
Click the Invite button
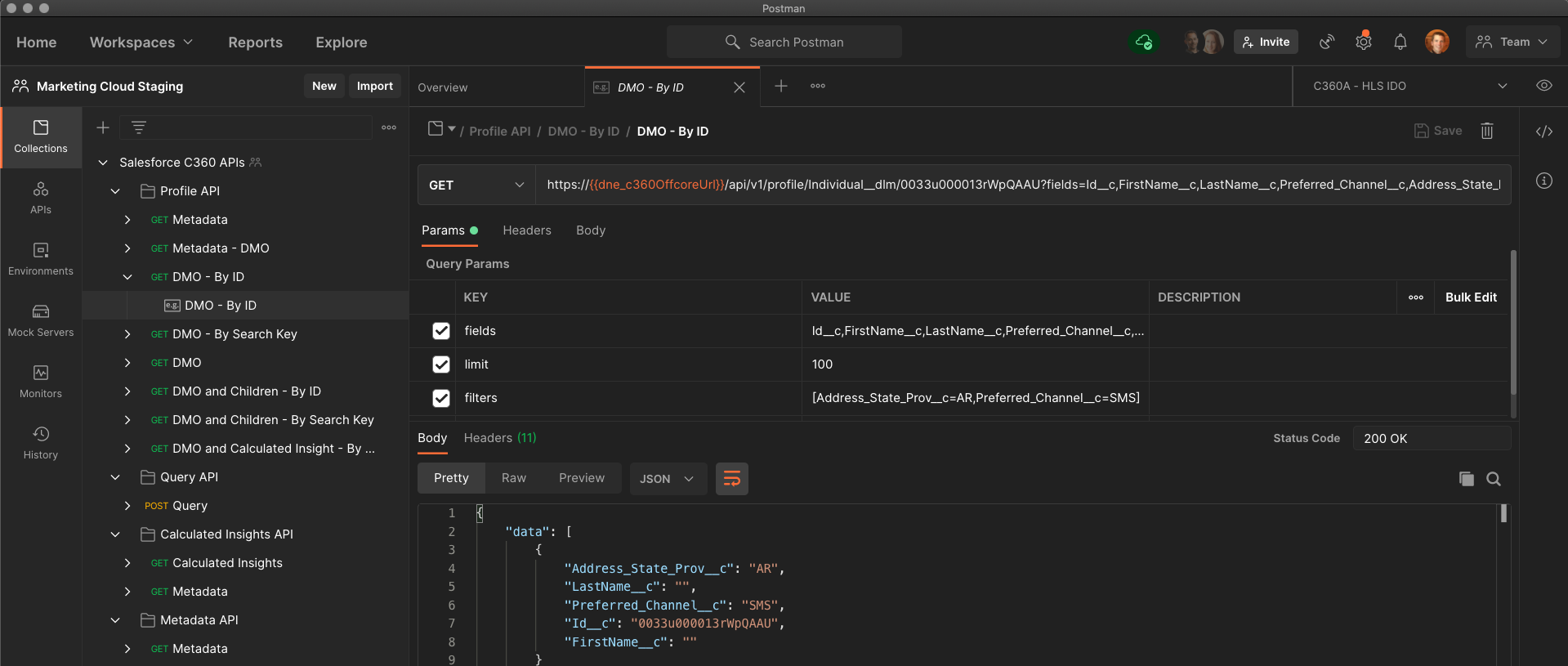tap(1266, 42)
